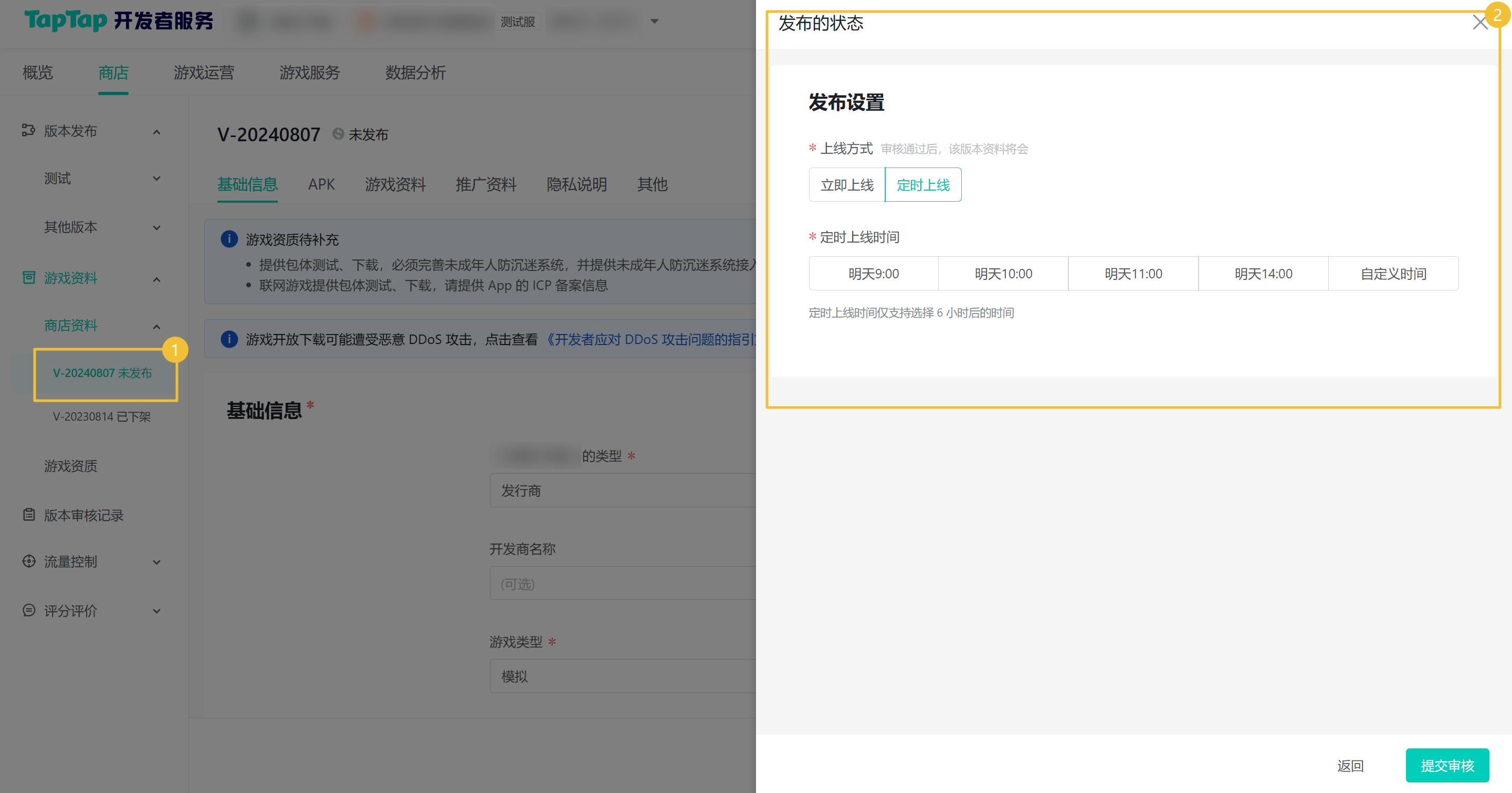Open 商店资料 in the sidebar
Screen dimensions: 1512x793
[x=70, y=325]
